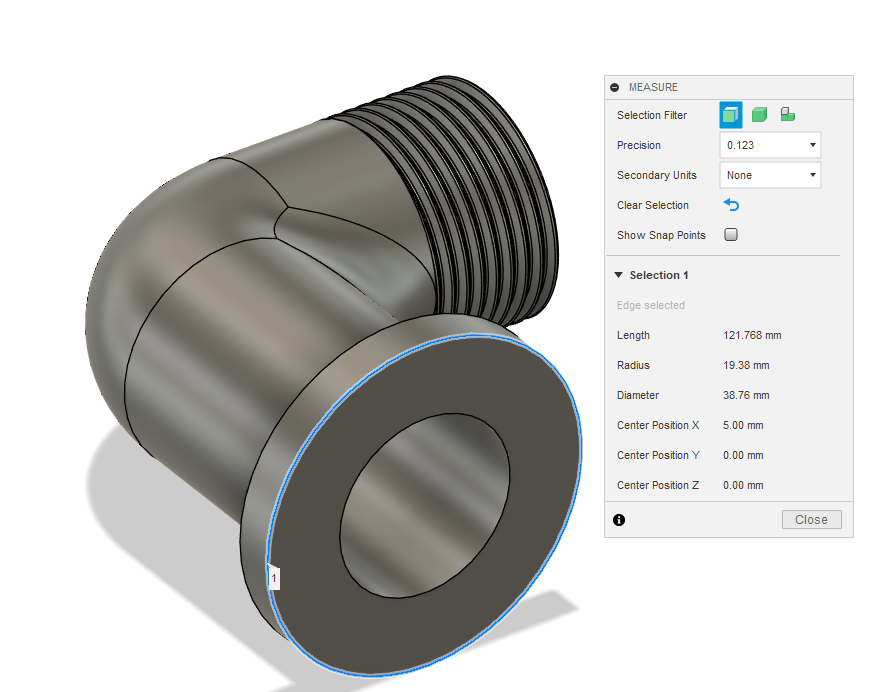
Task: Enable the Show Snap Points checkbox
Action: point(731,235)
